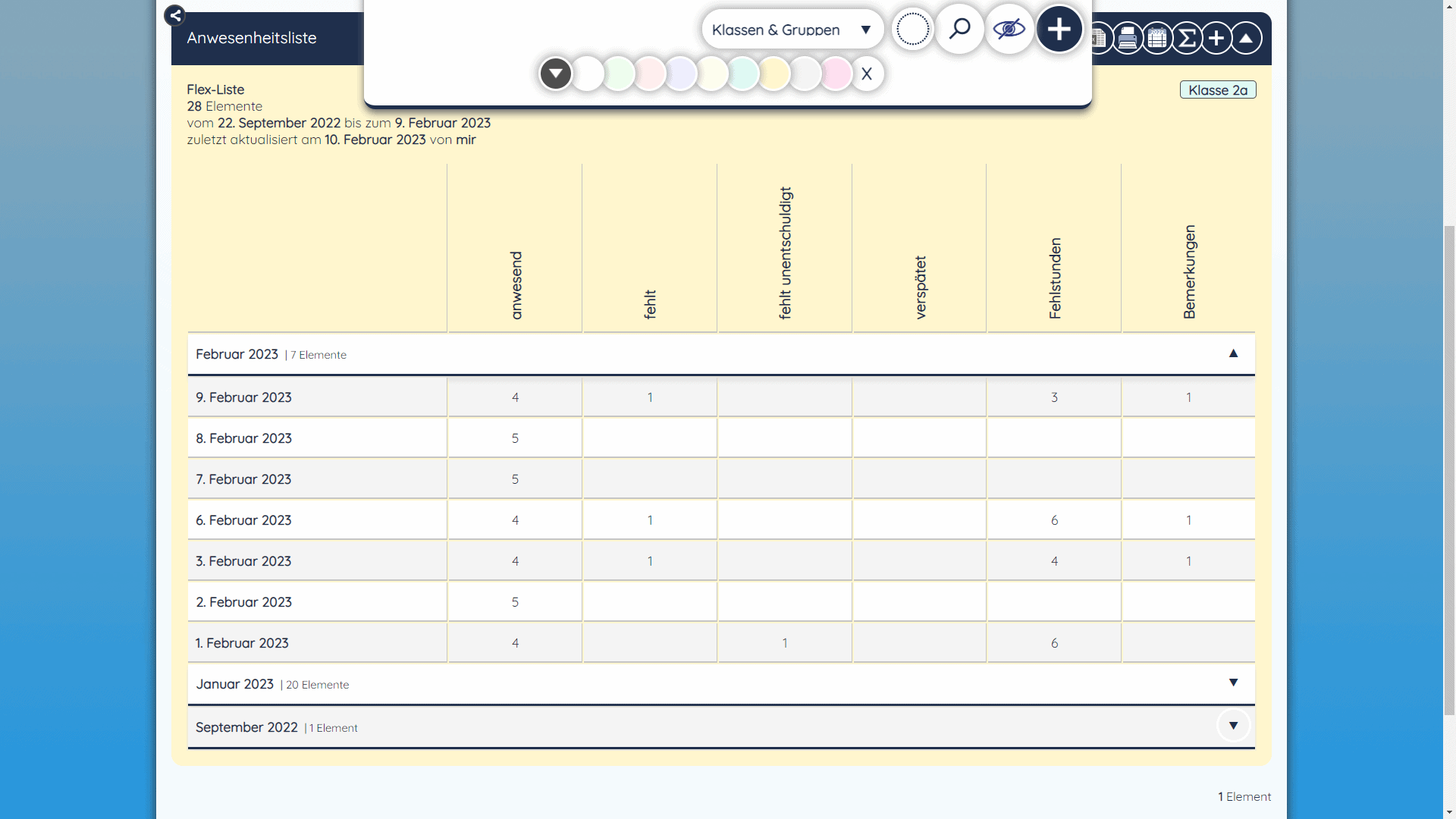The width and height of the screenshot is (1456, 819).
Task: Click fehlt value for 9. Februar
Action: point(650,397)
